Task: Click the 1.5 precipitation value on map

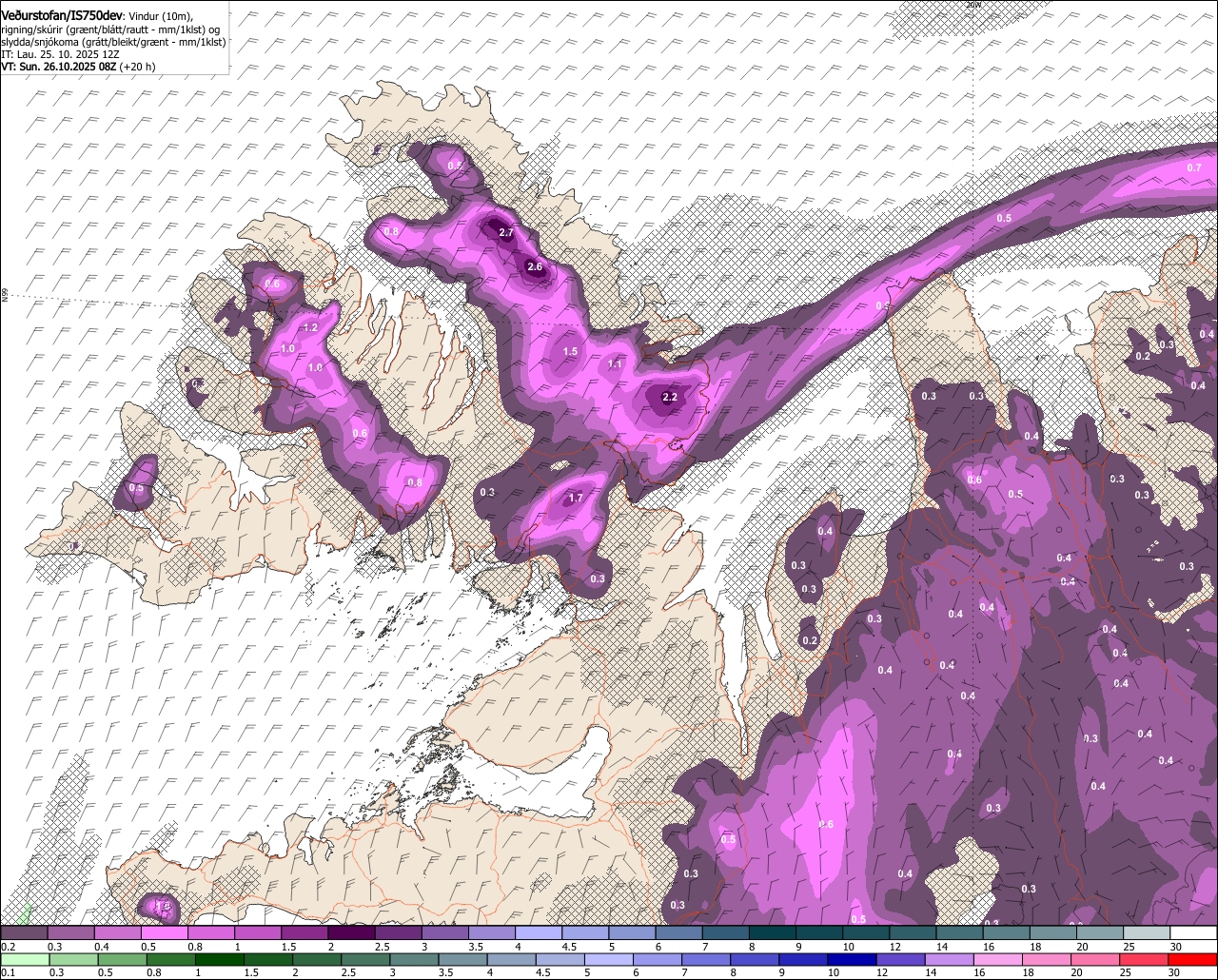Action: [x=571, y=352]
